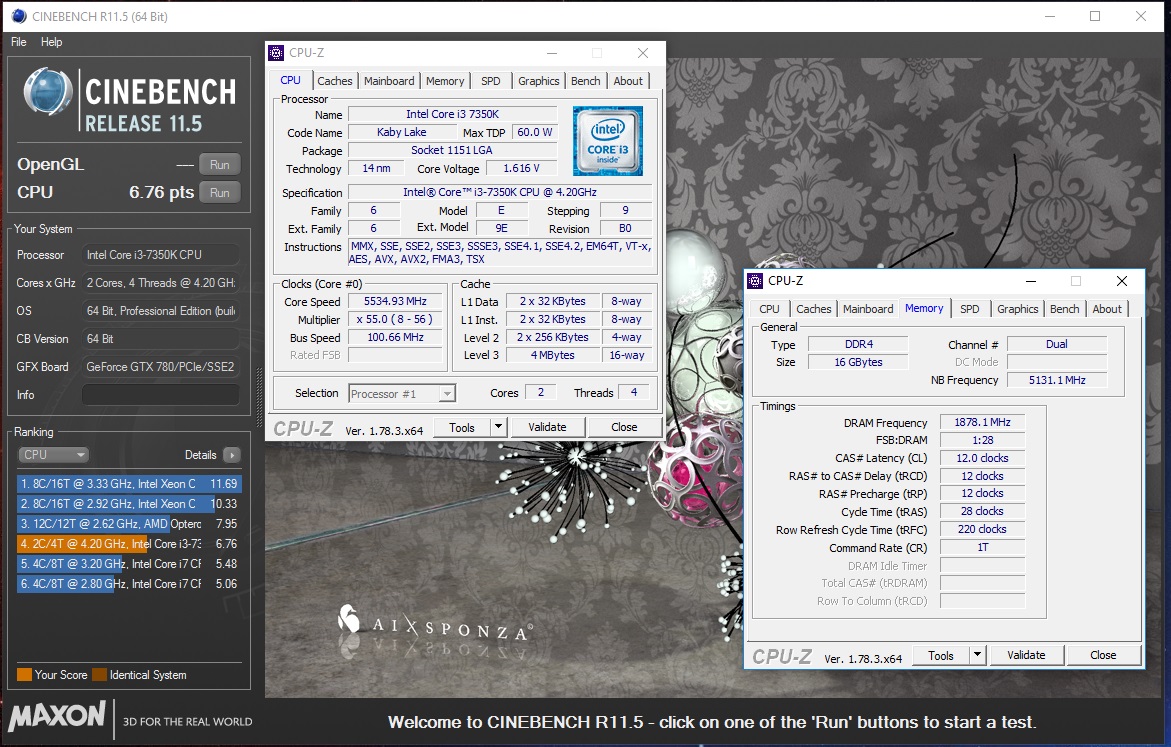Screen dimensions: 1171x747
Task: Click the CAS# Latency value 12.0 clocks
Action: coord(982,458)
